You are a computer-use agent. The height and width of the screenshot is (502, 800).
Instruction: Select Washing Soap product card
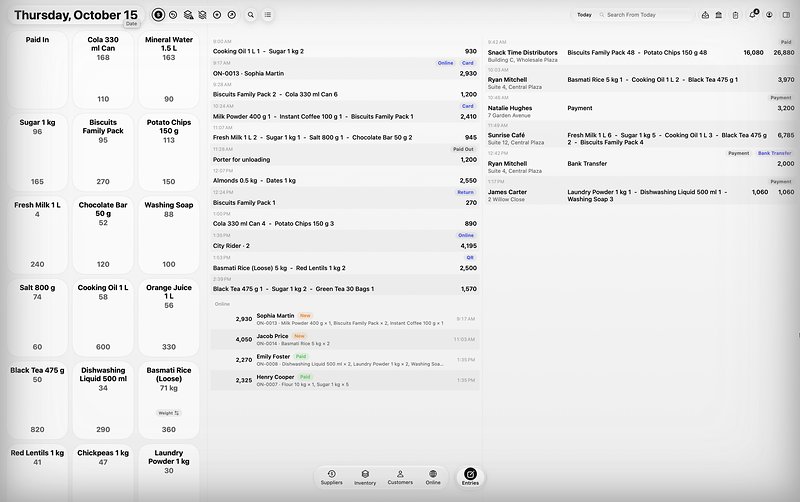point(169,235)
